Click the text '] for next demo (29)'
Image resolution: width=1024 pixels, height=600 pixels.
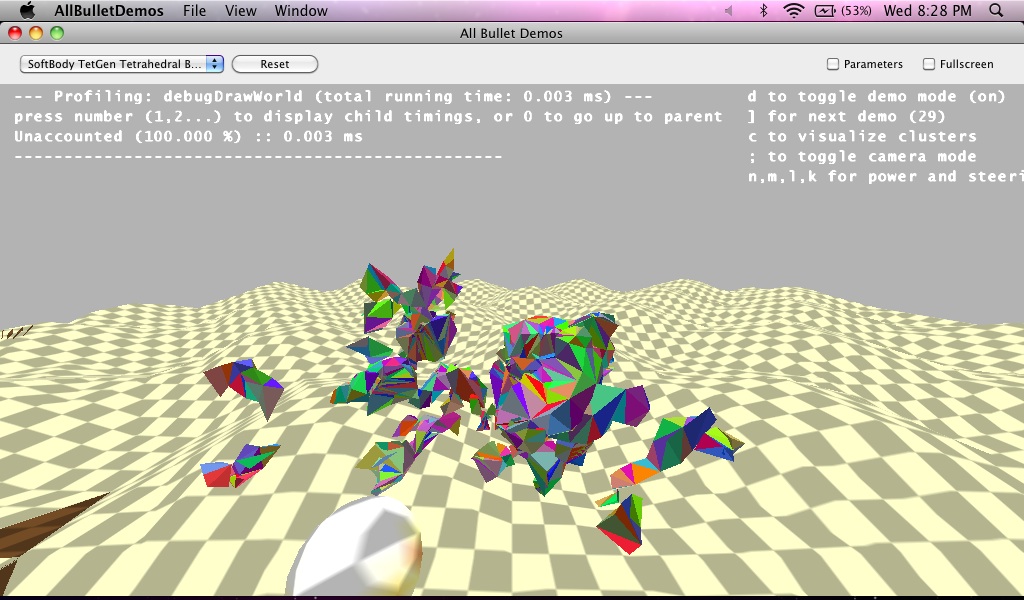click(x=847, y=117)
